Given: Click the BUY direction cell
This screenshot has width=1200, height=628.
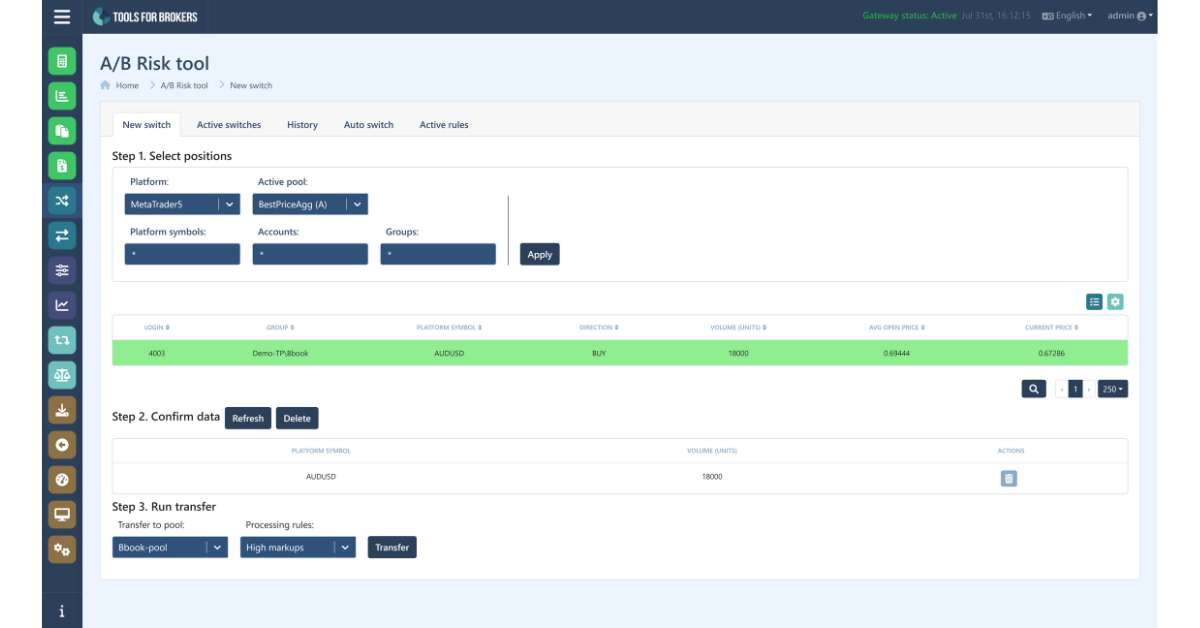Looking at the screenshot, I should point(599,353).
